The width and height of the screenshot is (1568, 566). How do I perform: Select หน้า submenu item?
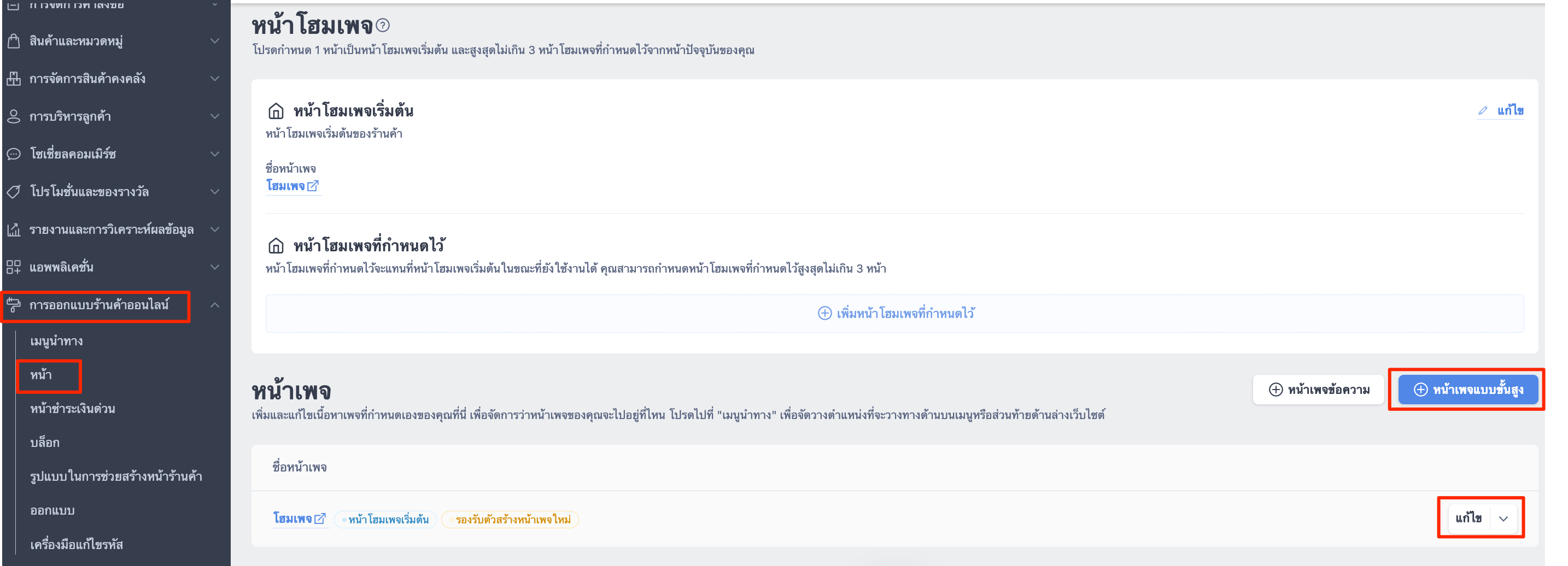click(41, 375)
